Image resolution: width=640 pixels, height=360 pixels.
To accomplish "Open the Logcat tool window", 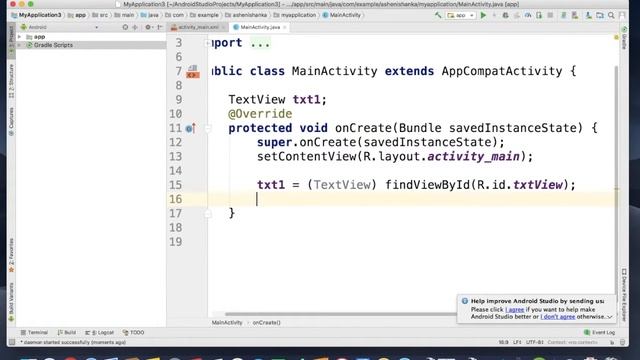I will (100, 333).
